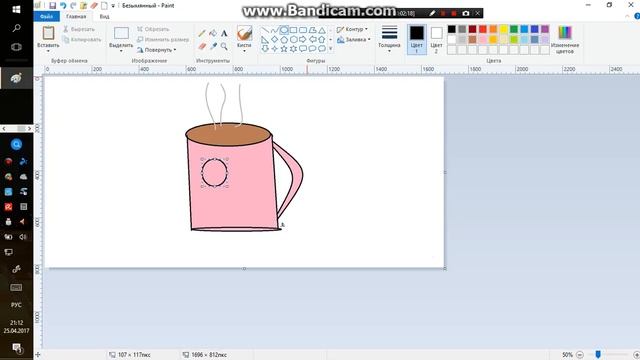Open the Customize Quick Access Toolbar arrow
This screenshot has height=360, width=640.
[113, 6]
